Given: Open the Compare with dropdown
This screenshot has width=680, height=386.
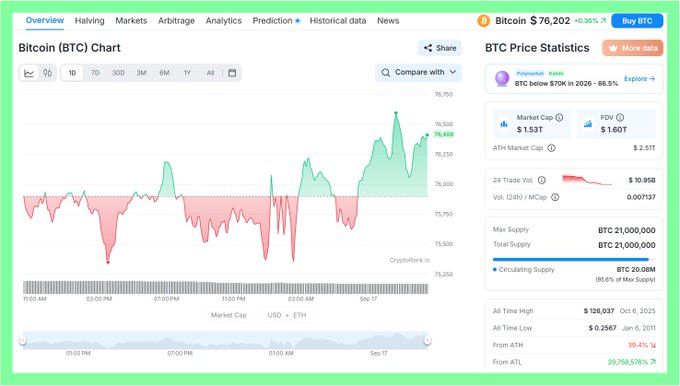Looking at the screenshot, I should pyautogui.click(x=418, y=72).
